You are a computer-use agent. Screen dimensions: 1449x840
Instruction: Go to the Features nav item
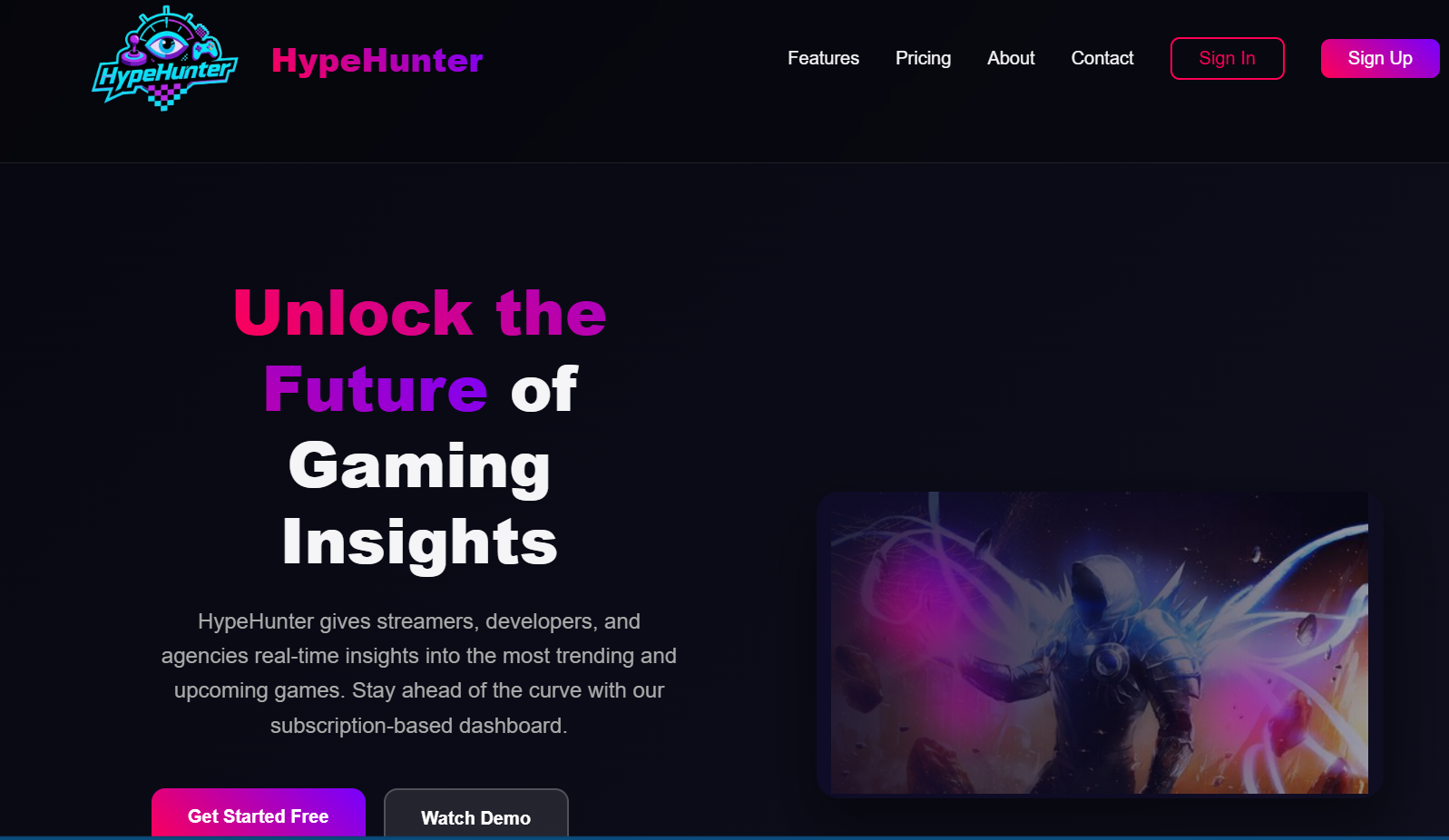coord(823,58)
